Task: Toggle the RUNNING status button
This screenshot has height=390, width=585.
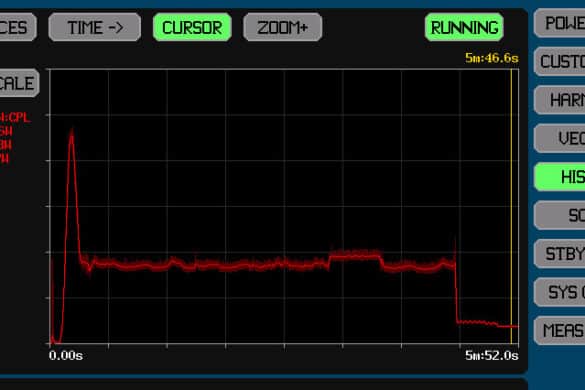Action: (464, 27)
